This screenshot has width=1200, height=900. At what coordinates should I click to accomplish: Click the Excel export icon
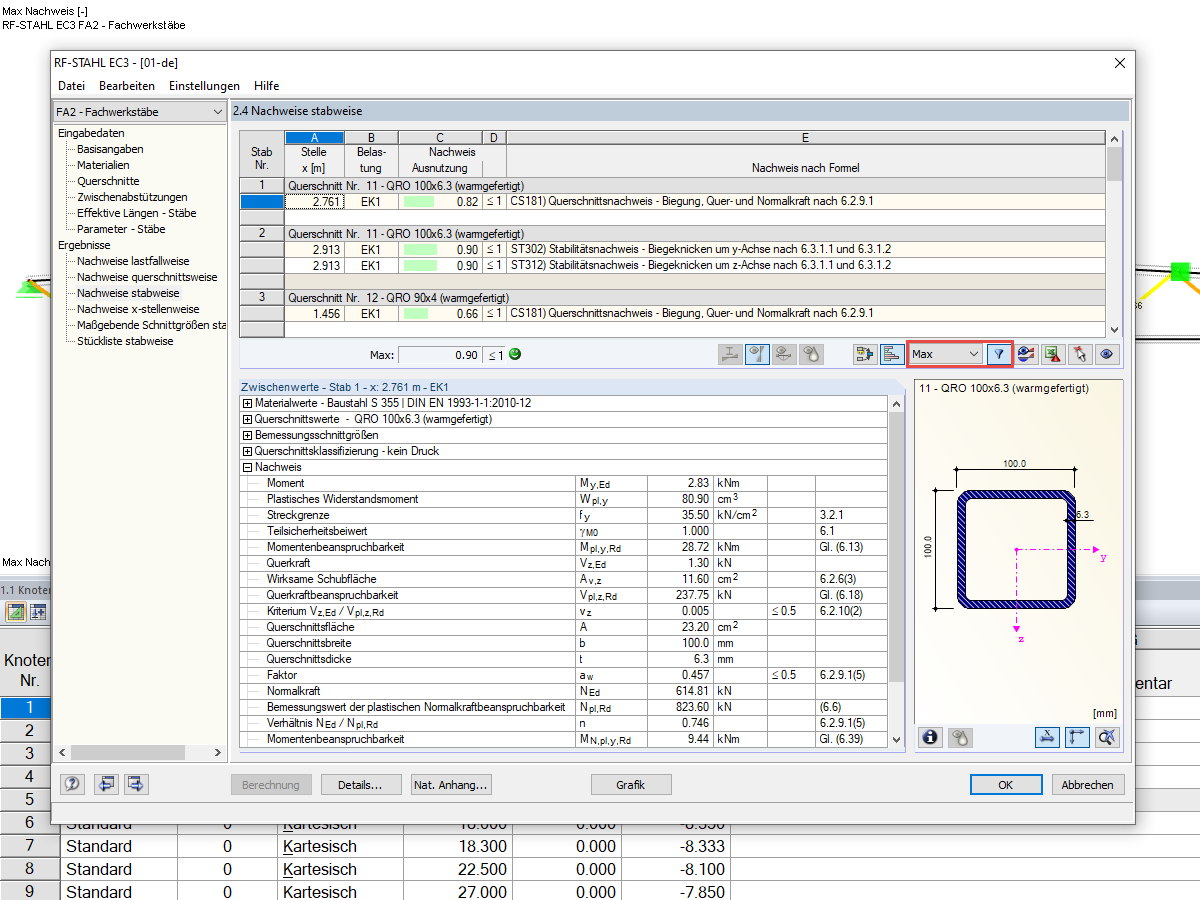1052,354
